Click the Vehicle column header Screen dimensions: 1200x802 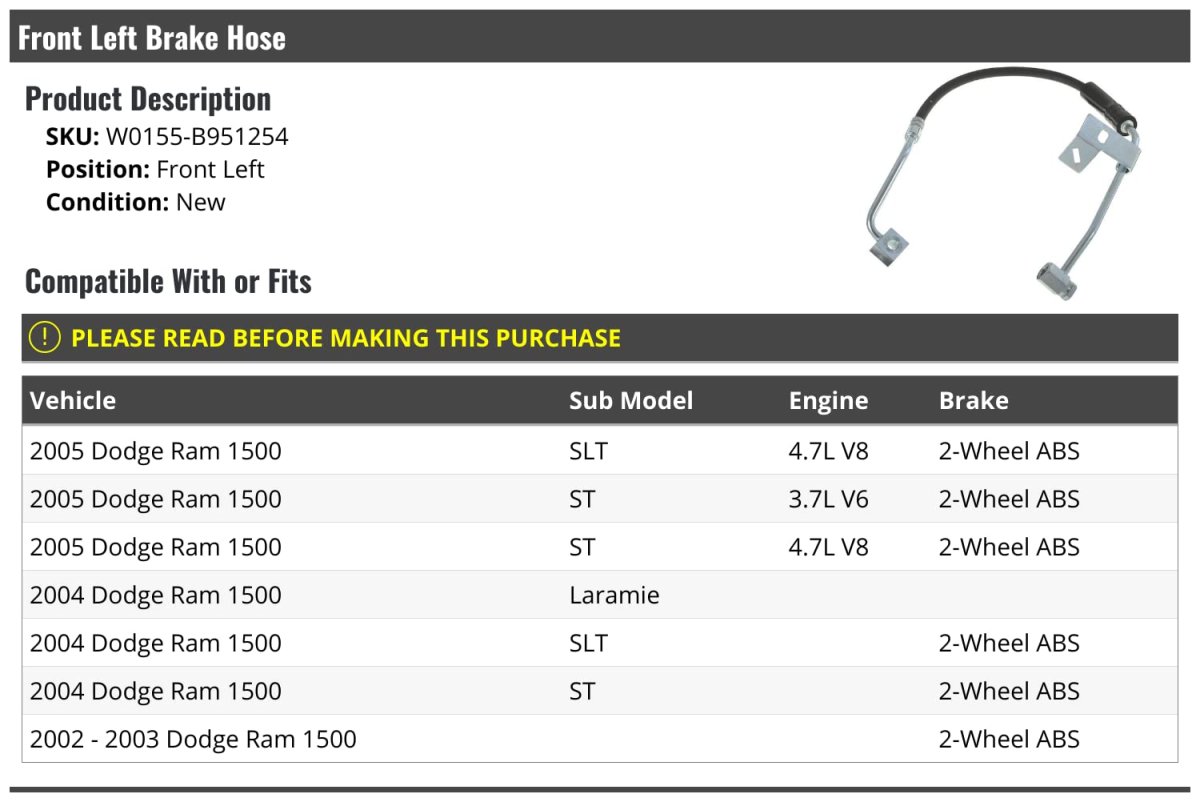73,401
